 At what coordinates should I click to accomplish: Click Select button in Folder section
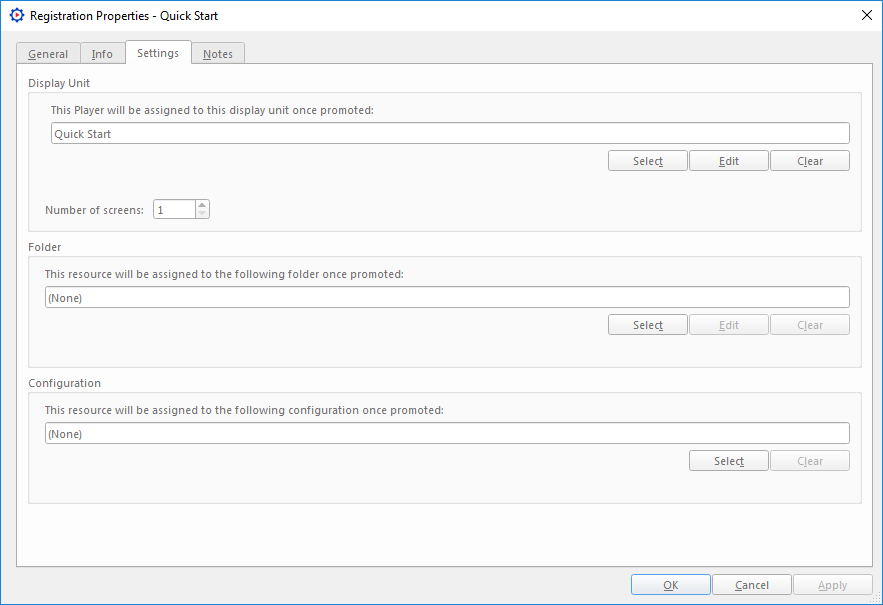click(648, 324)
